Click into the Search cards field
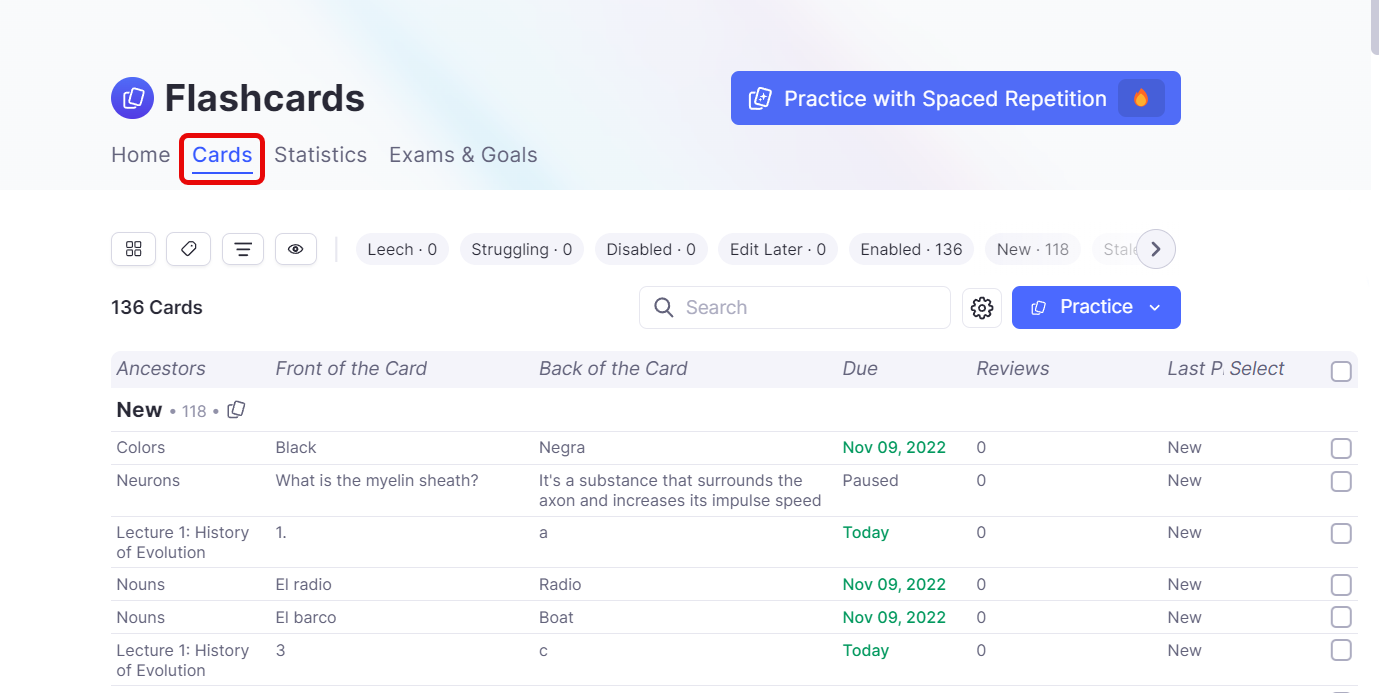 (x=810, y=307)
